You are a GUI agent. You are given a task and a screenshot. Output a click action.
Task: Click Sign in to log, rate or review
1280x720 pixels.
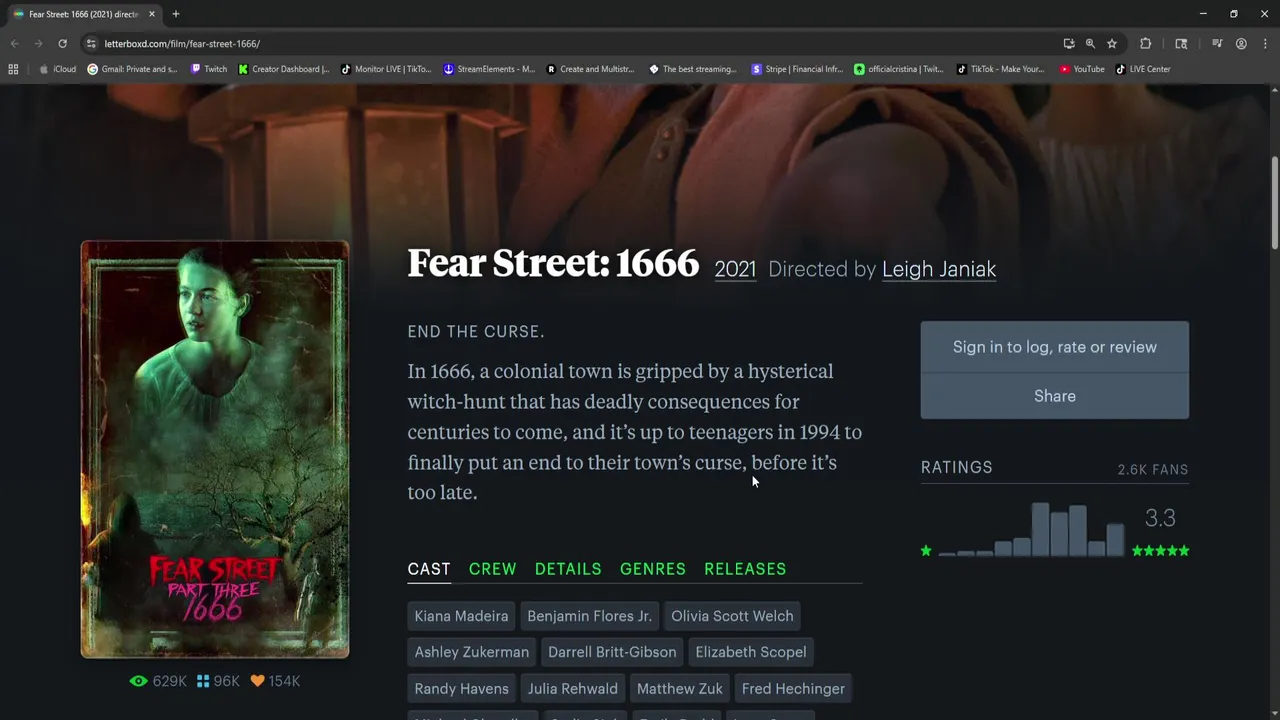coord(1055,347)
